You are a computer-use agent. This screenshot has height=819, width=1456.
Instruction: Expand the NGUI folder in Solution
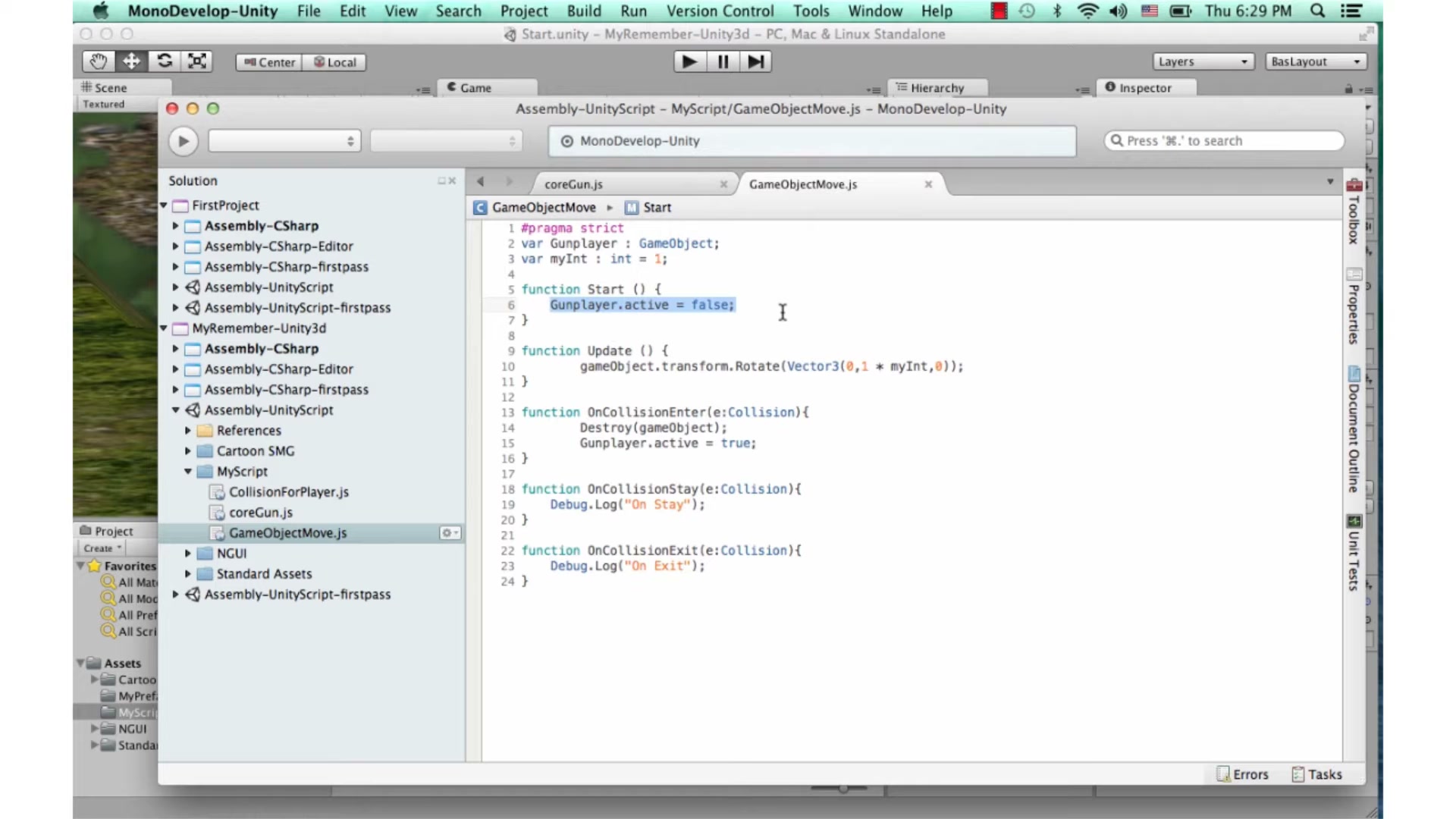point(188,554)
